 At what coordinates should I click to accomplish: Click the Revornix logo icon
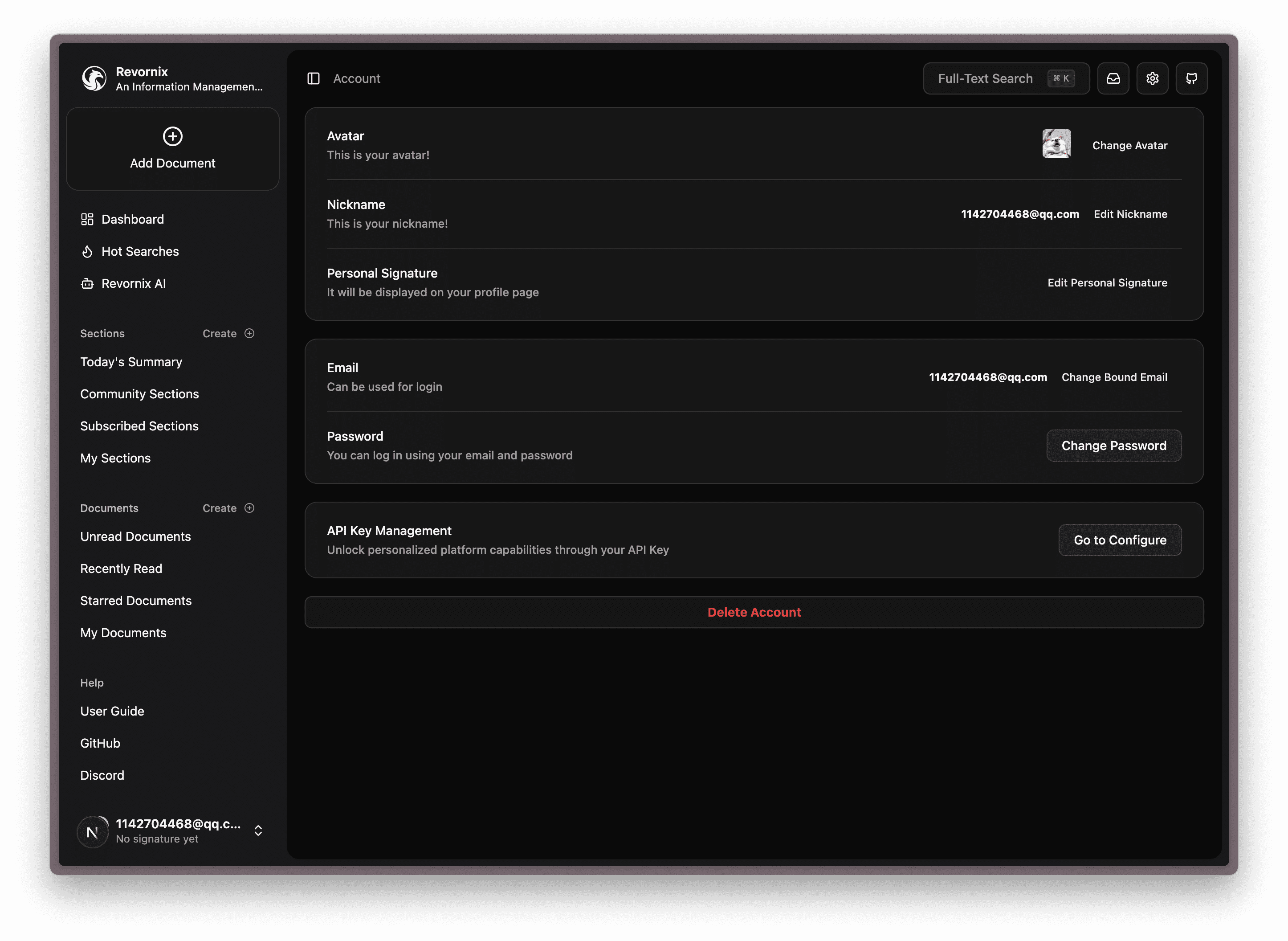pyautogui.click(x=94, y=78)
